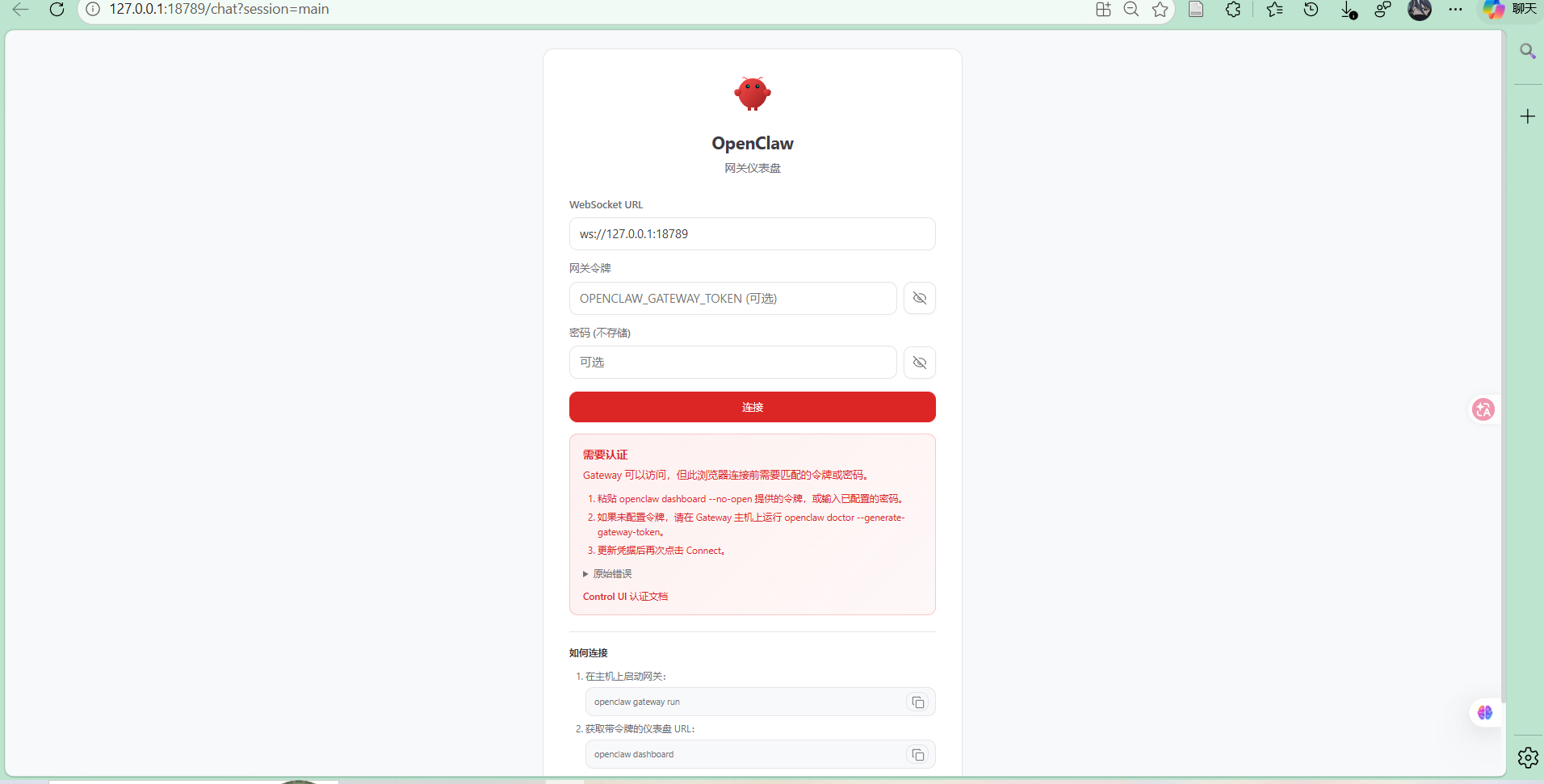The image size is (1544, 784).
Task: Click the gray page icon beside extensions
Action: click(1196, 9)
